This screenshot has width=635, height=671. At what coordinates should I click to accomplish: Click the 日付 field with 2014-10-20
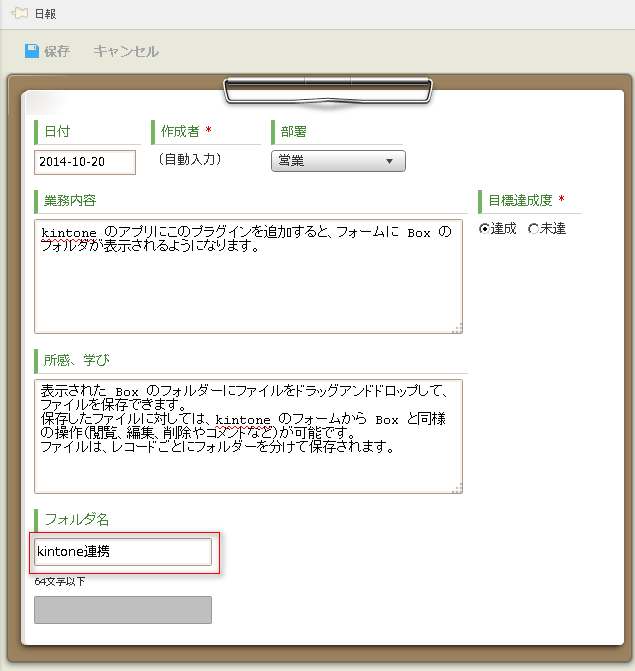[85, 162]
